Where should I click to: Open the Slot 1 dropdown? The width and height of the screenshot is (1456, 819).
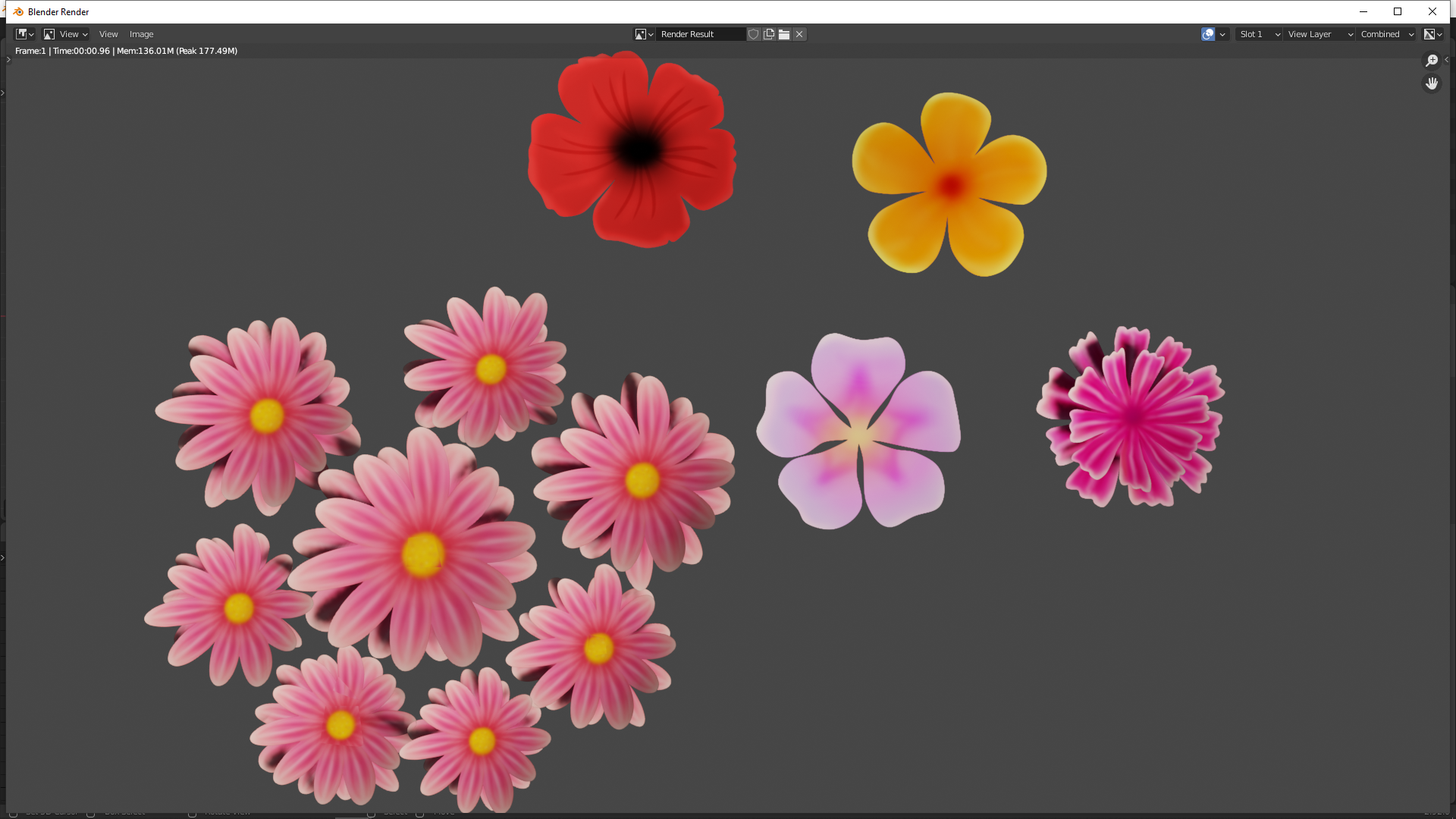click(x=1259, y=34)
